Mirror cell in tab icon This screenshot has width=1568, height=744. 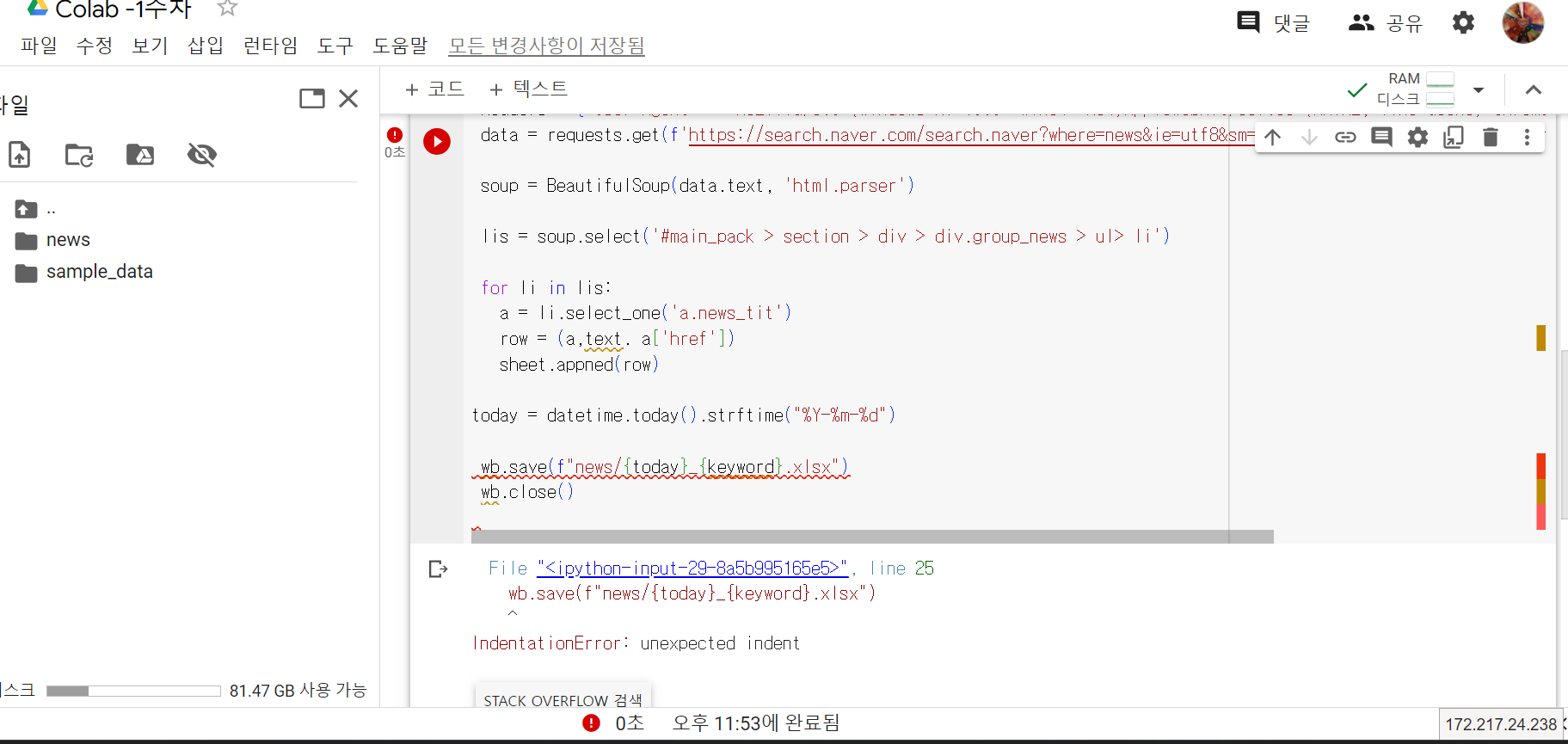click(1454, 137)
